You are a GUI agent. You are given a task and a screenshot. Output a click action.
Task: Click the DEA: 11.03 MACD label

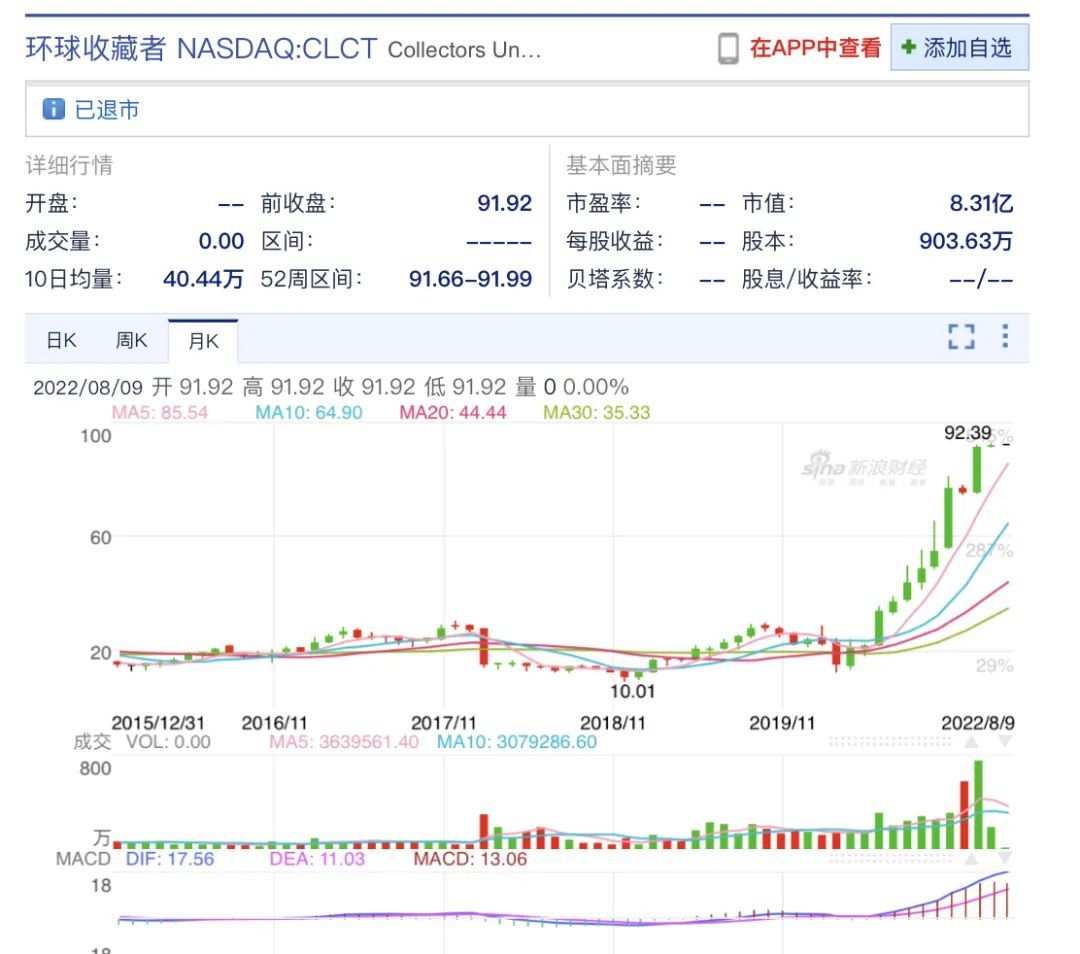(317, 859)
